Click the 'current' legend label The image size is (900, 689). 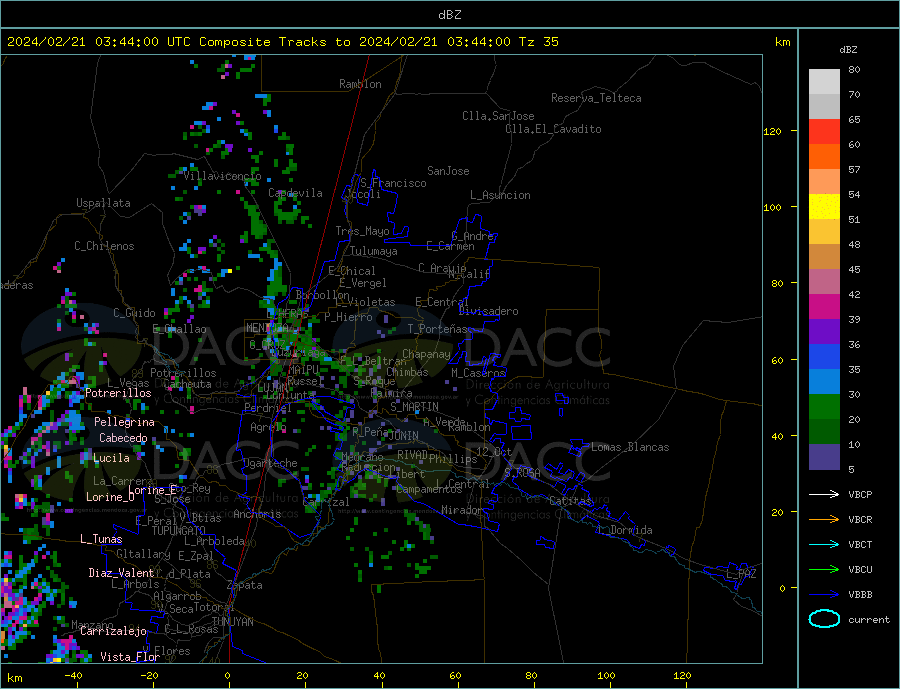coord(869,620)
